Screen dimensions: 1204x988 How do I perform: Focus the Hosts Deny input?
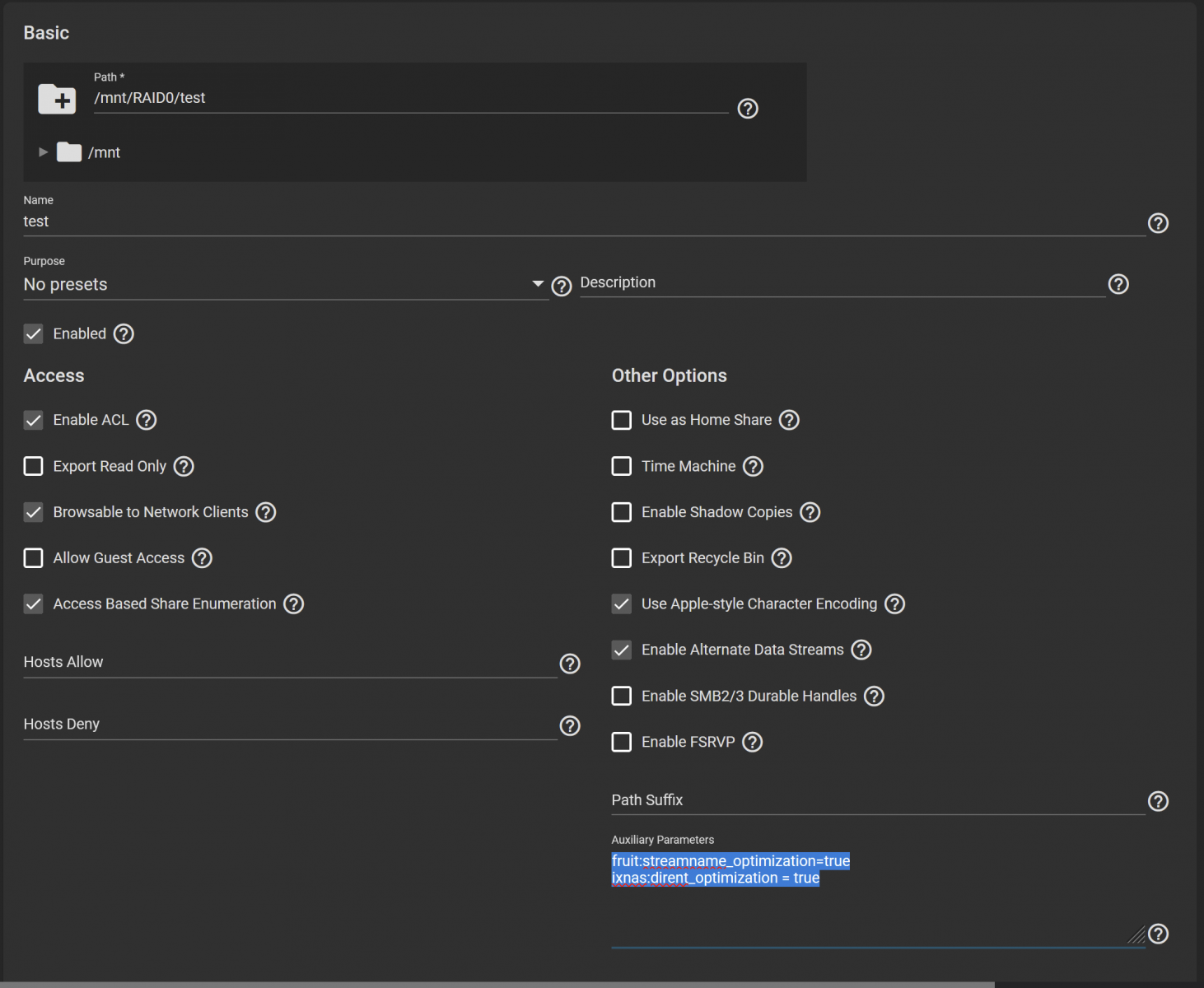point(288,725)
